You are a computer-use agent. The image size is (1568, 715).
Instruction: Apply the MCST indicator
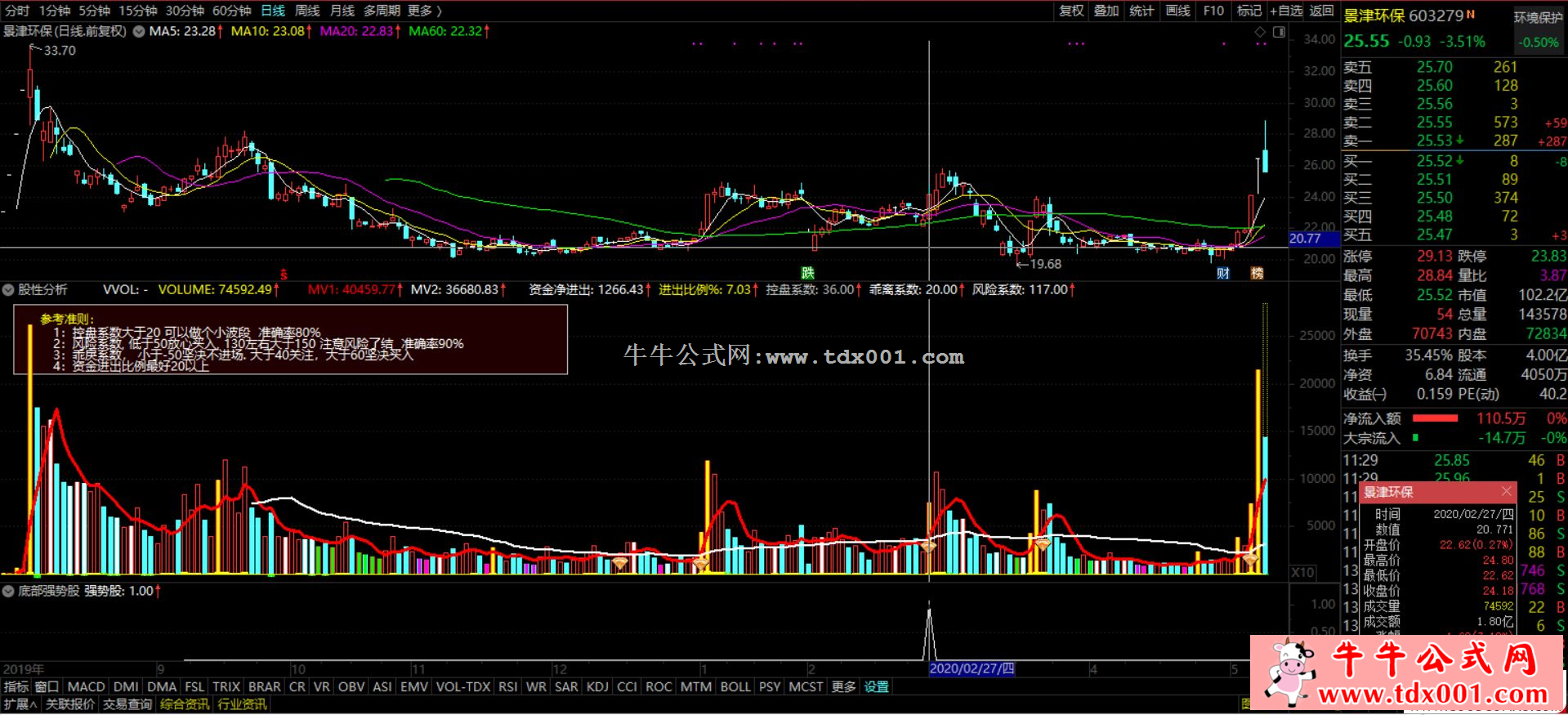[x=806, y=686]
